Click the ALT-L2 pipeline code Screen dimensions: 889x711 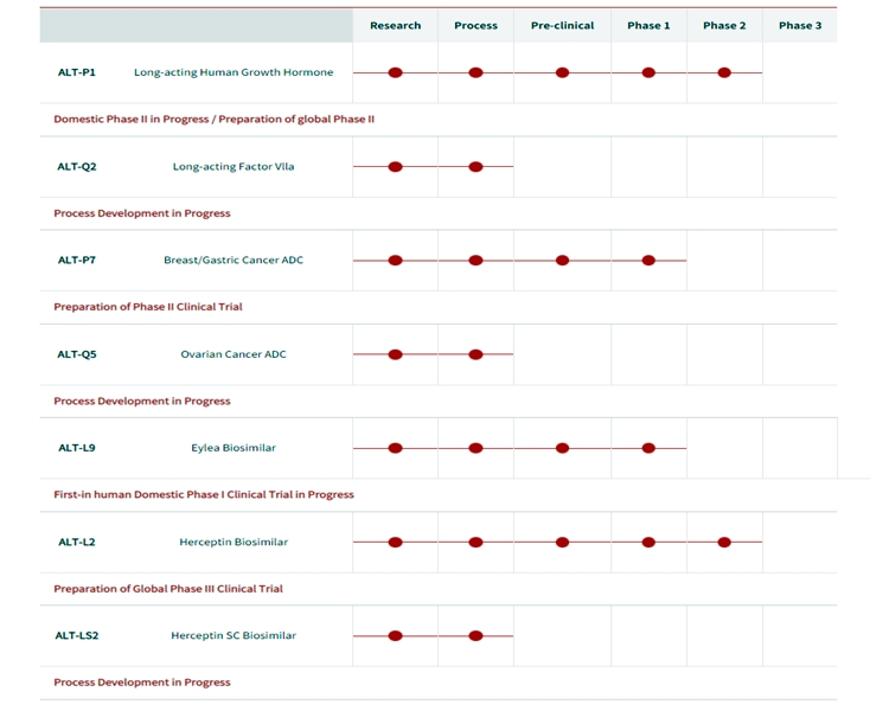(77, 542)
